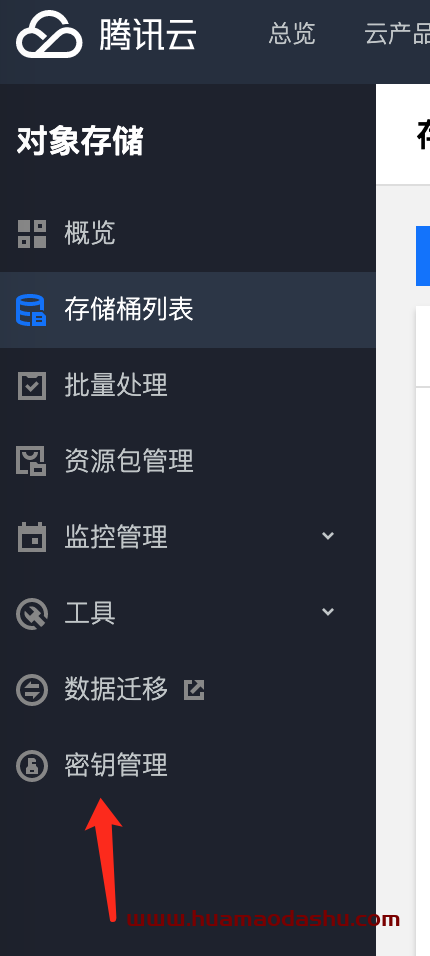The image size is (430, 956).
Task: Click the 监控管理 calendar icon
Action: coord(32,537)
